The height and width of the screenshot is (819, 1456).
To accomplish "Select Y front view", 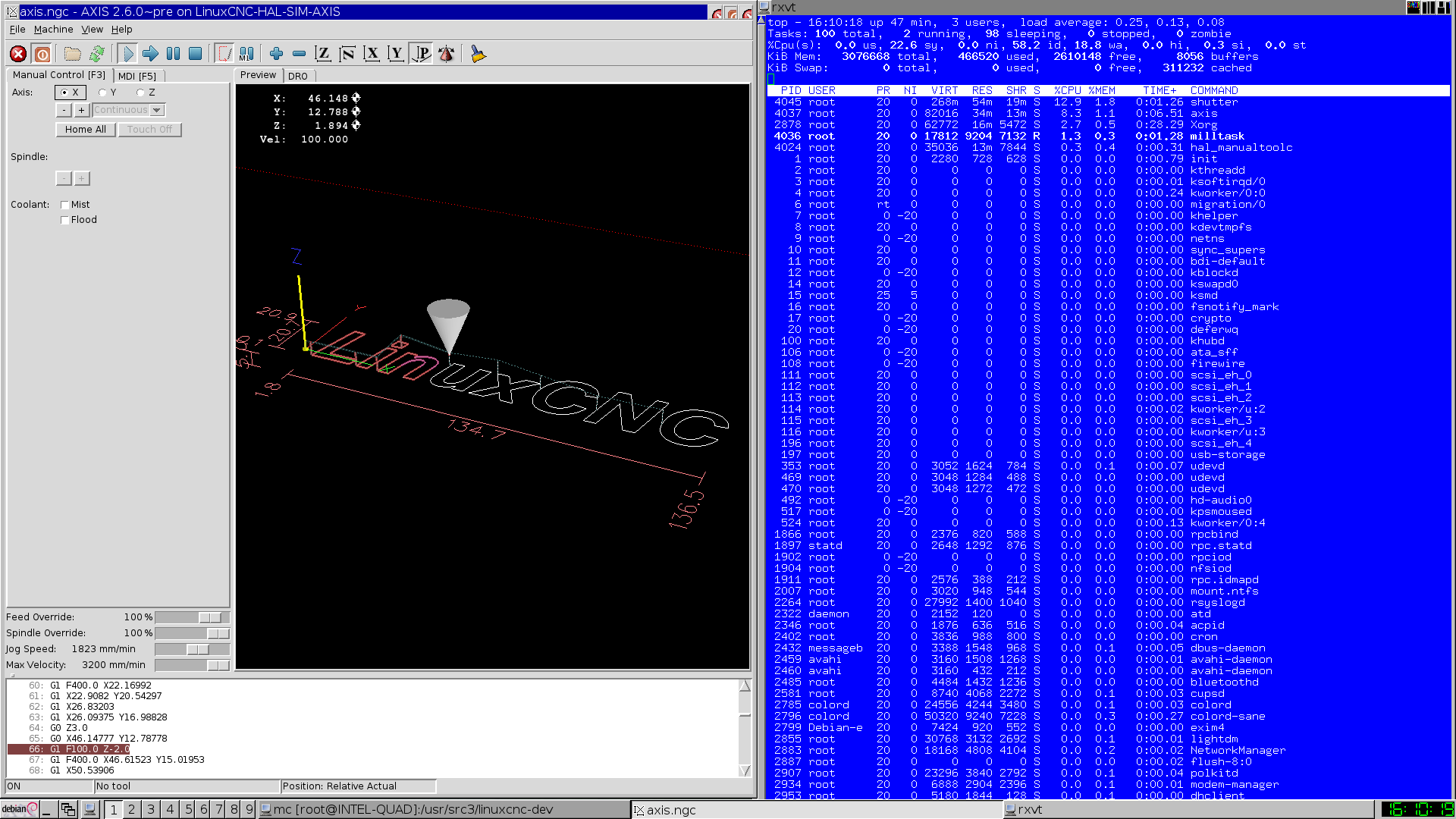I will click(396, 54).
